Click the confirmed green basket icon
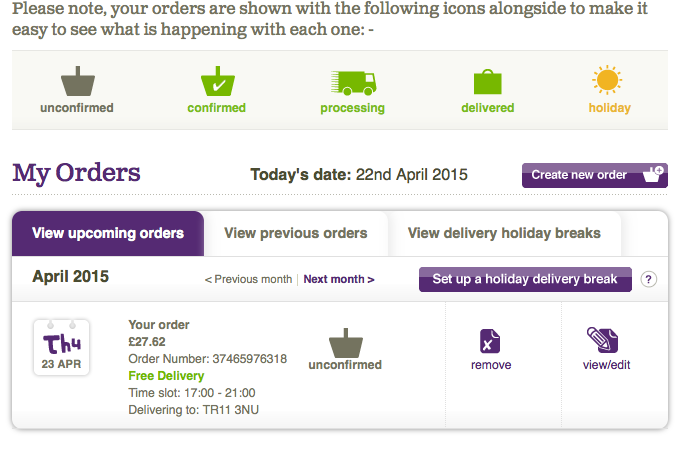Viewport: 682px width, 459px height. [216, 82]
